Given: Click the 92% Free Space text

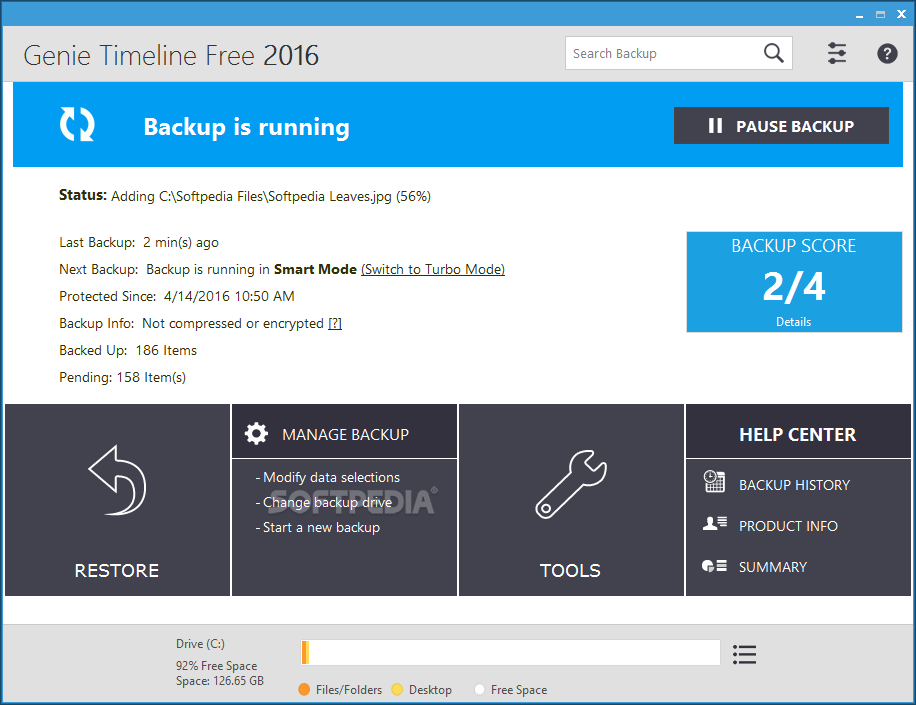Looking at the screenshot, I should pos(217,665).
